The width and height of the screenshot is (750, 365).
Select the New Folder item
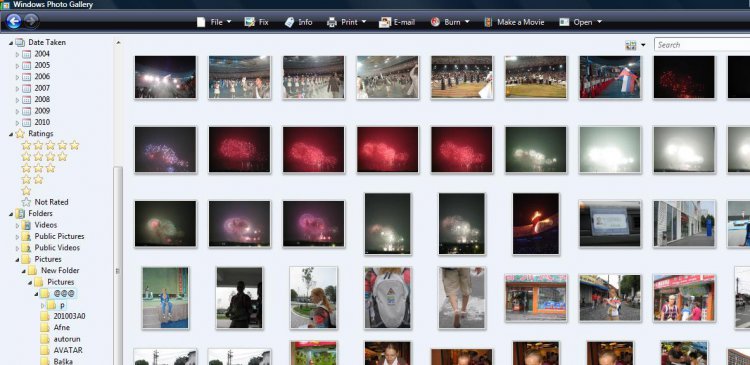(x=54, y=270)
